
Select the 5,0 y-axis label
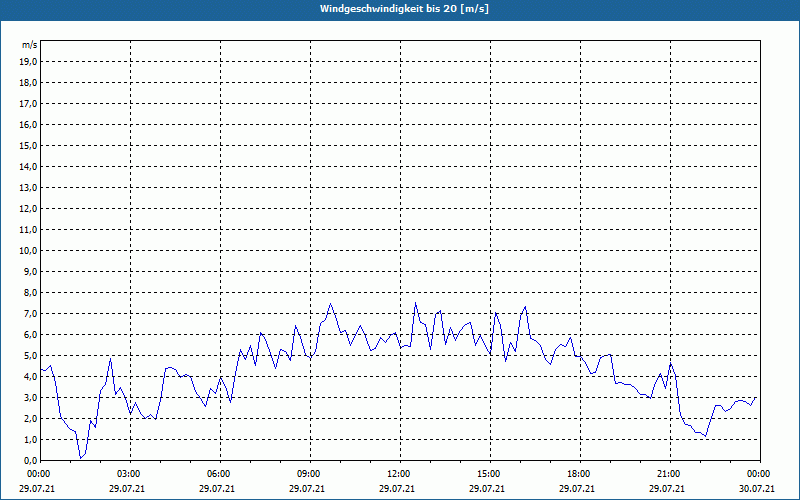coord(30,356)
